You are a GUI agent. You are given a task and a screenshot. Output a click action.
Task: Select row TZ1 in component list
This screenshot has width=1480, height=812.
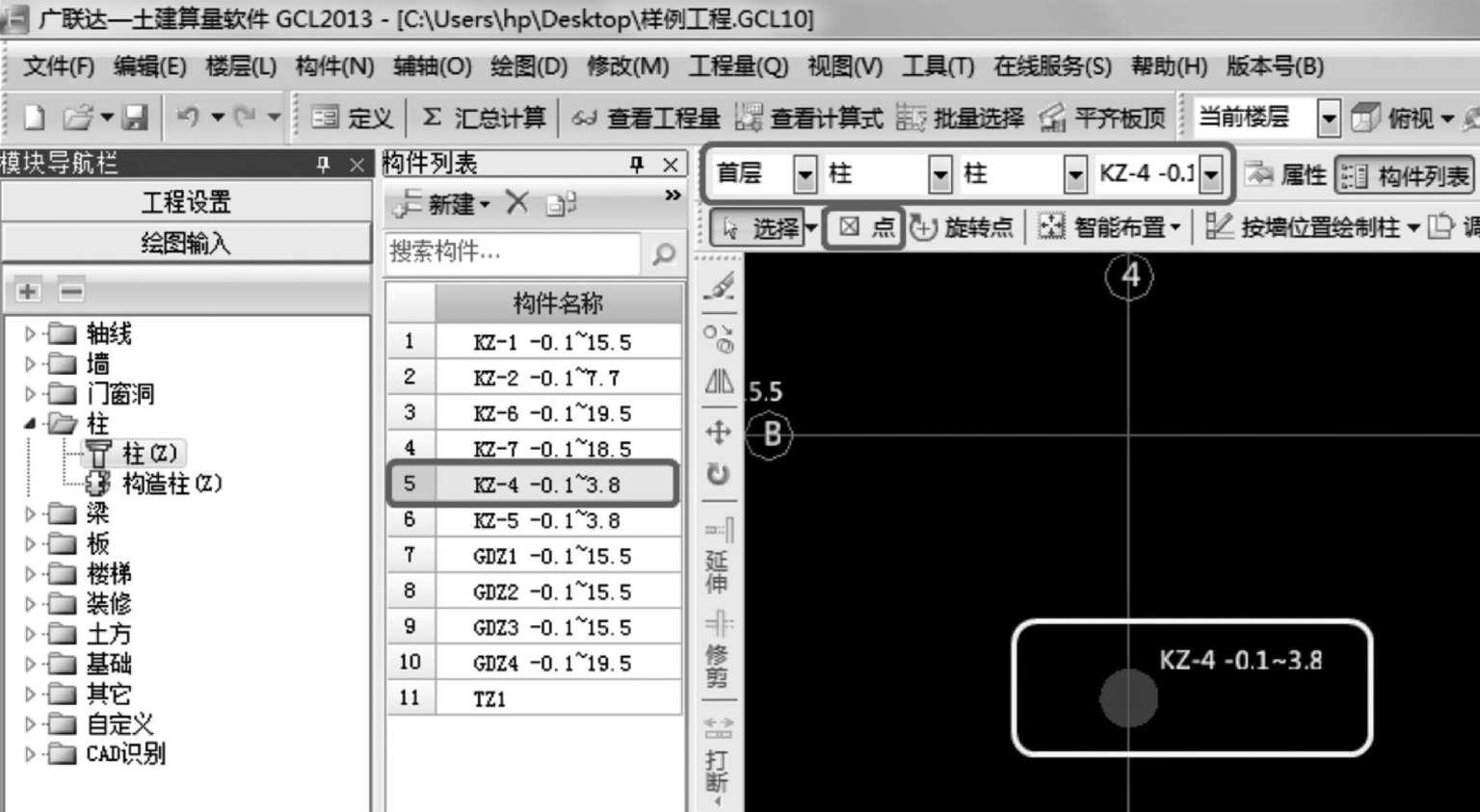535,698
